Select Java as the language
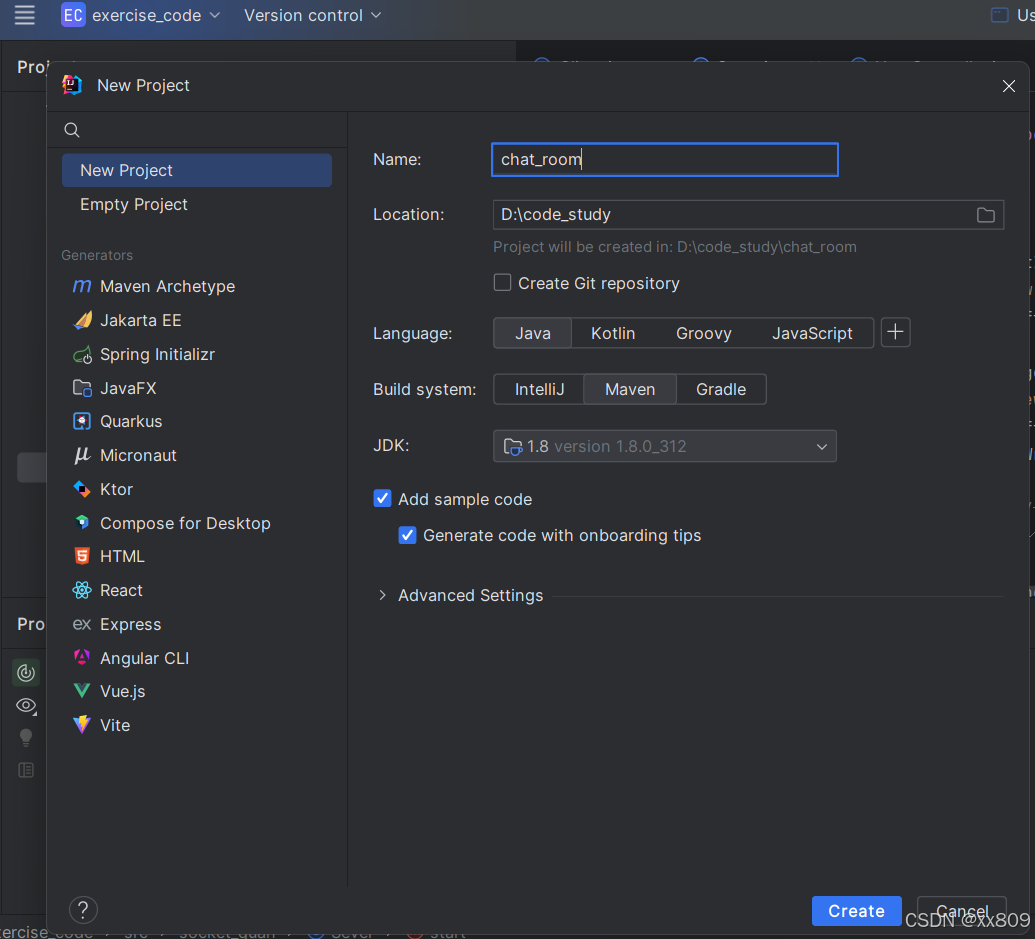This screenshot has height=939, width=1035. (533, 333)
